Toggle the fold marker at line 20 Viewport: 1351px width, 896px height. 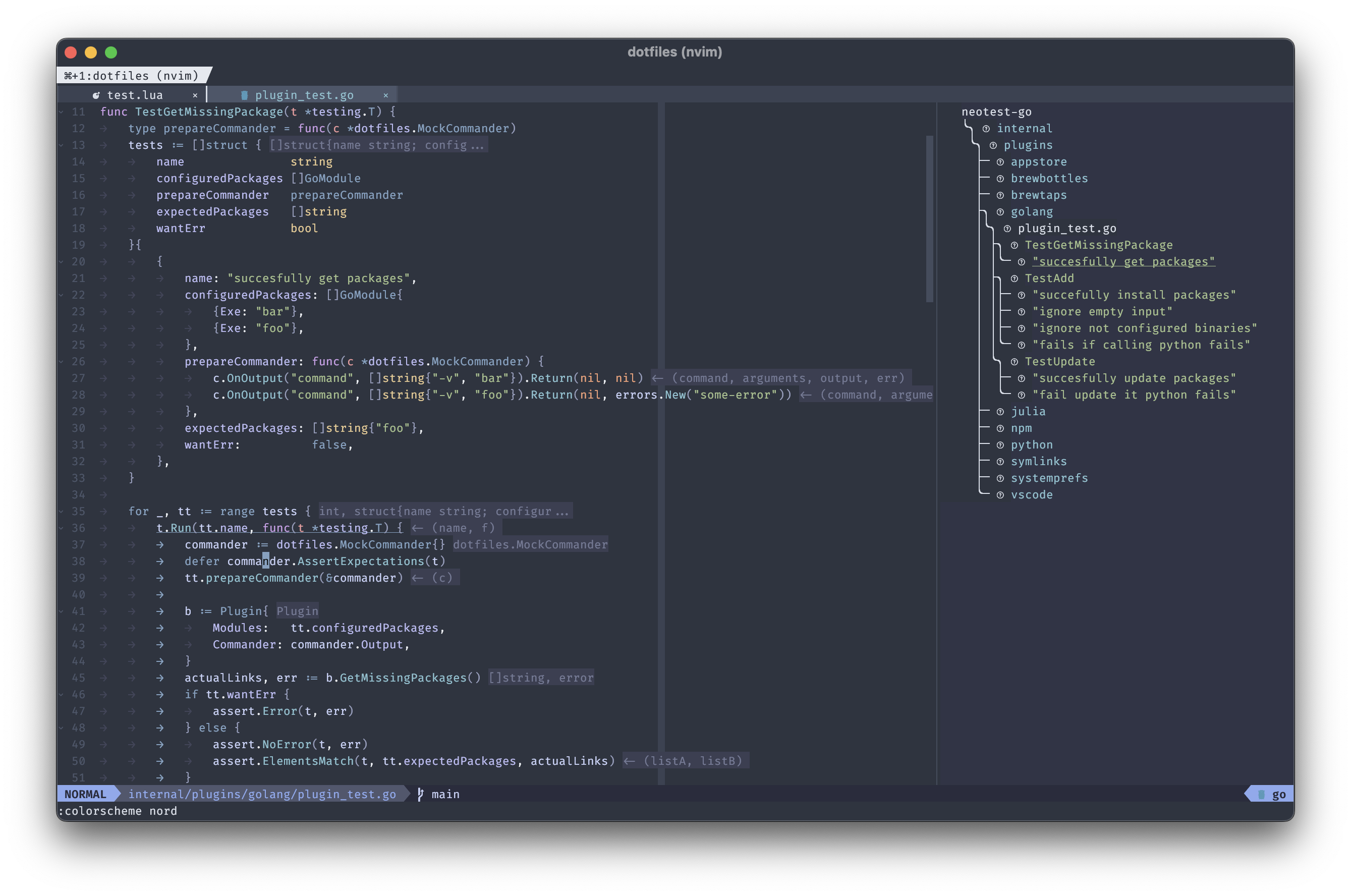click(61, 262)
